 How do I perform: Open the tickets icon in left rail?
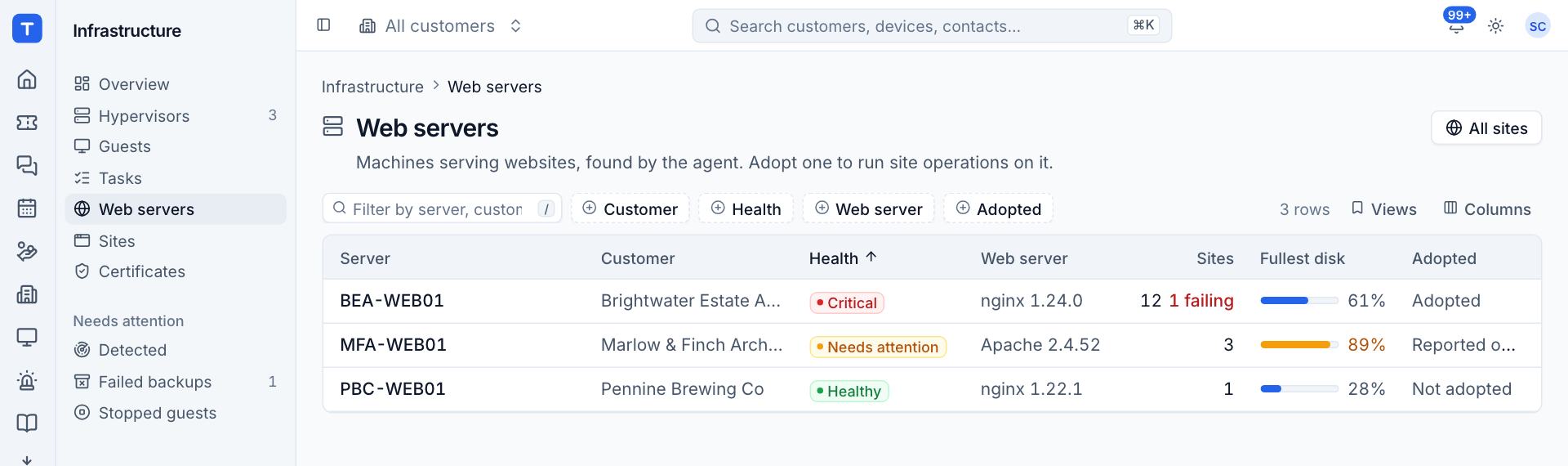click(27, 123)
